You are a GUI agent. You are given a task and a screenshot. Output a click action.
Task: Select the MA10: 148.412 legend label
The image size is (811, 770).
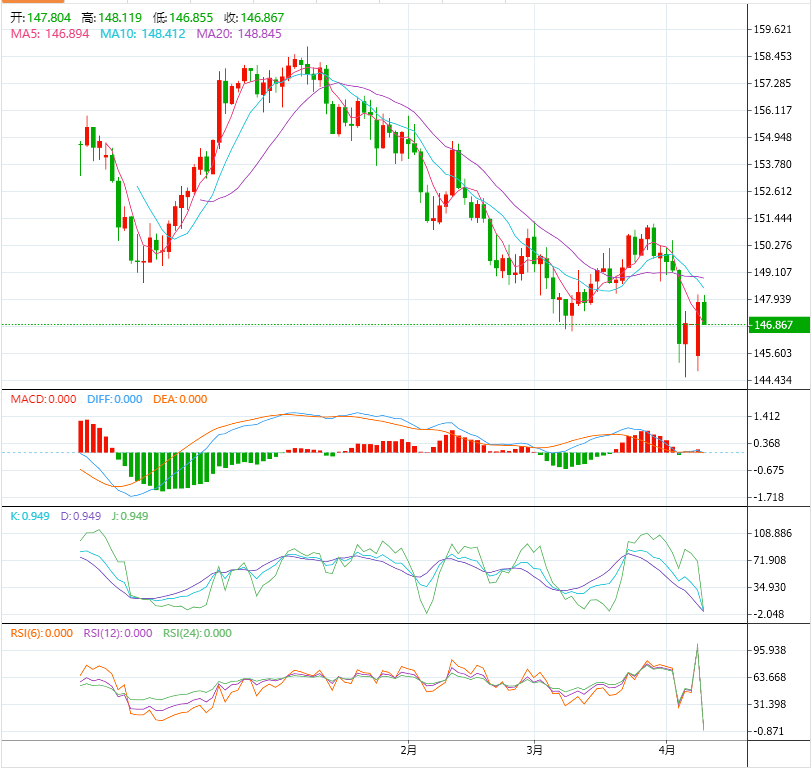coord(143,34)
